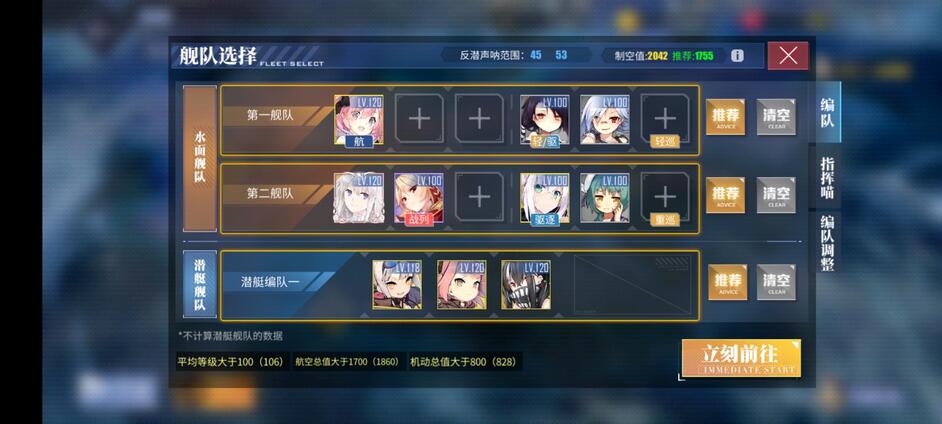Start the sortie with 立刻前往

point(741,359)
